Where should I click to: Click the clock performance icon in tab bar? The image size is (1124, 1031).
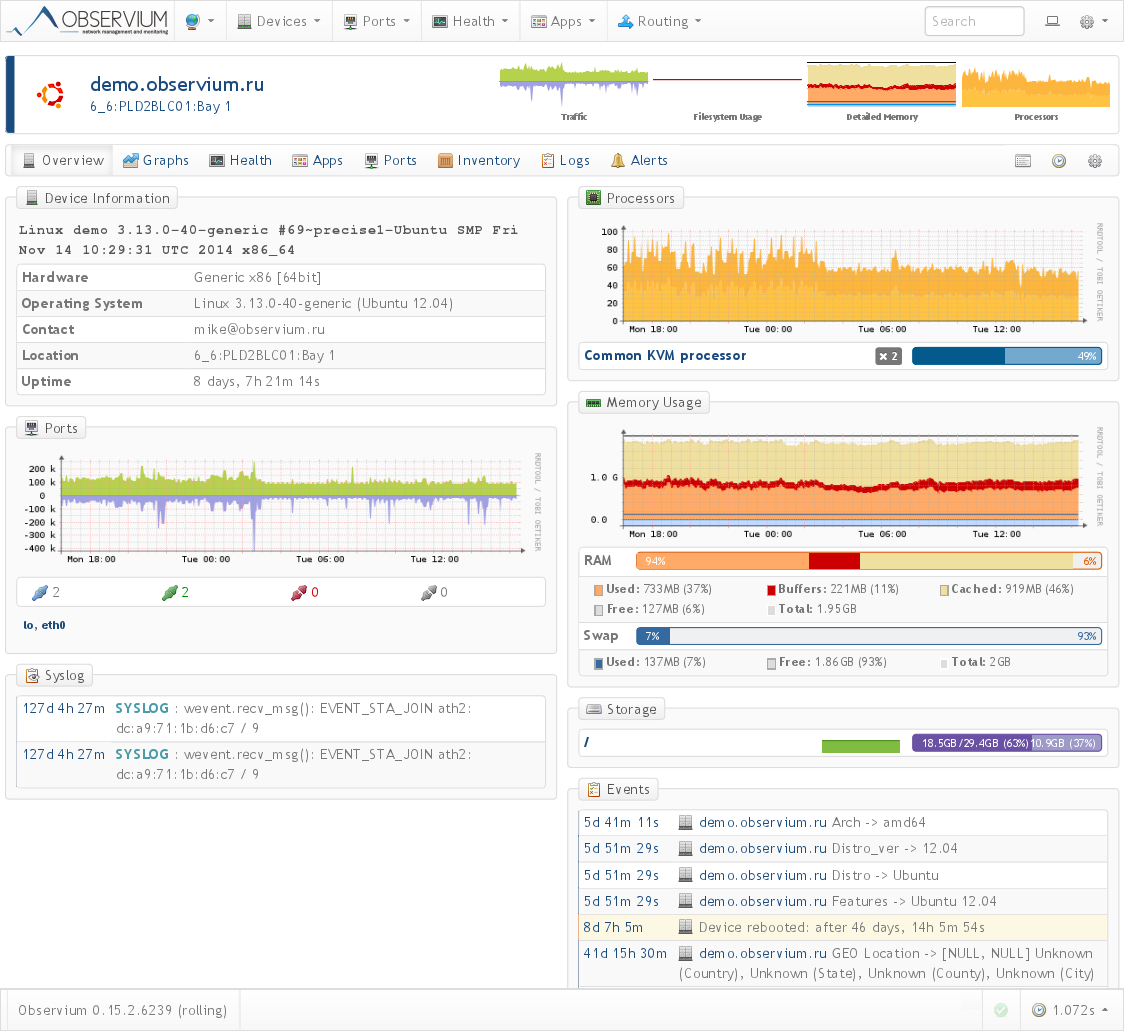click(x=1059, y=161)
